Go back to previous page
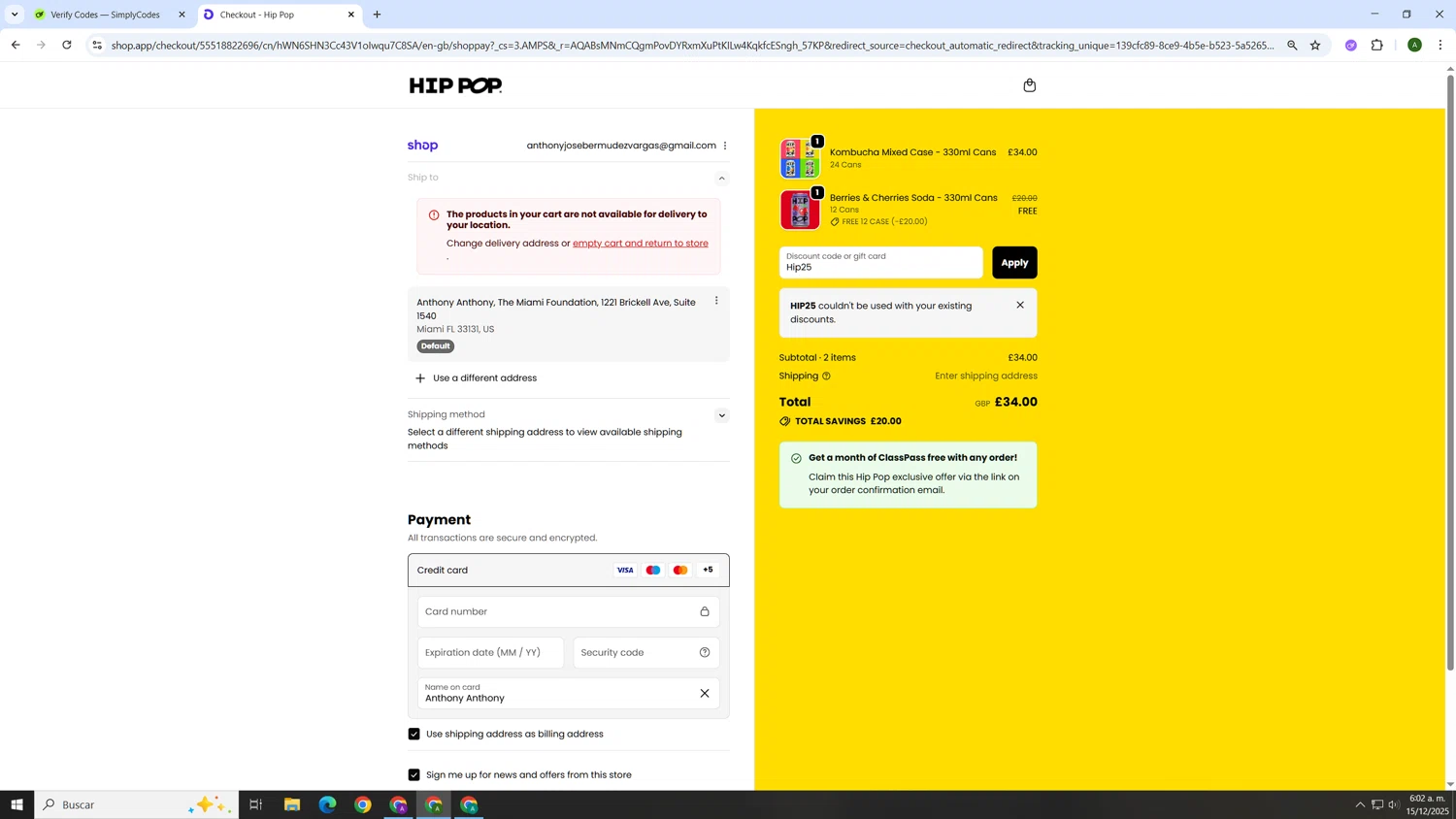1456x819 pixels. tap(16, 45)
